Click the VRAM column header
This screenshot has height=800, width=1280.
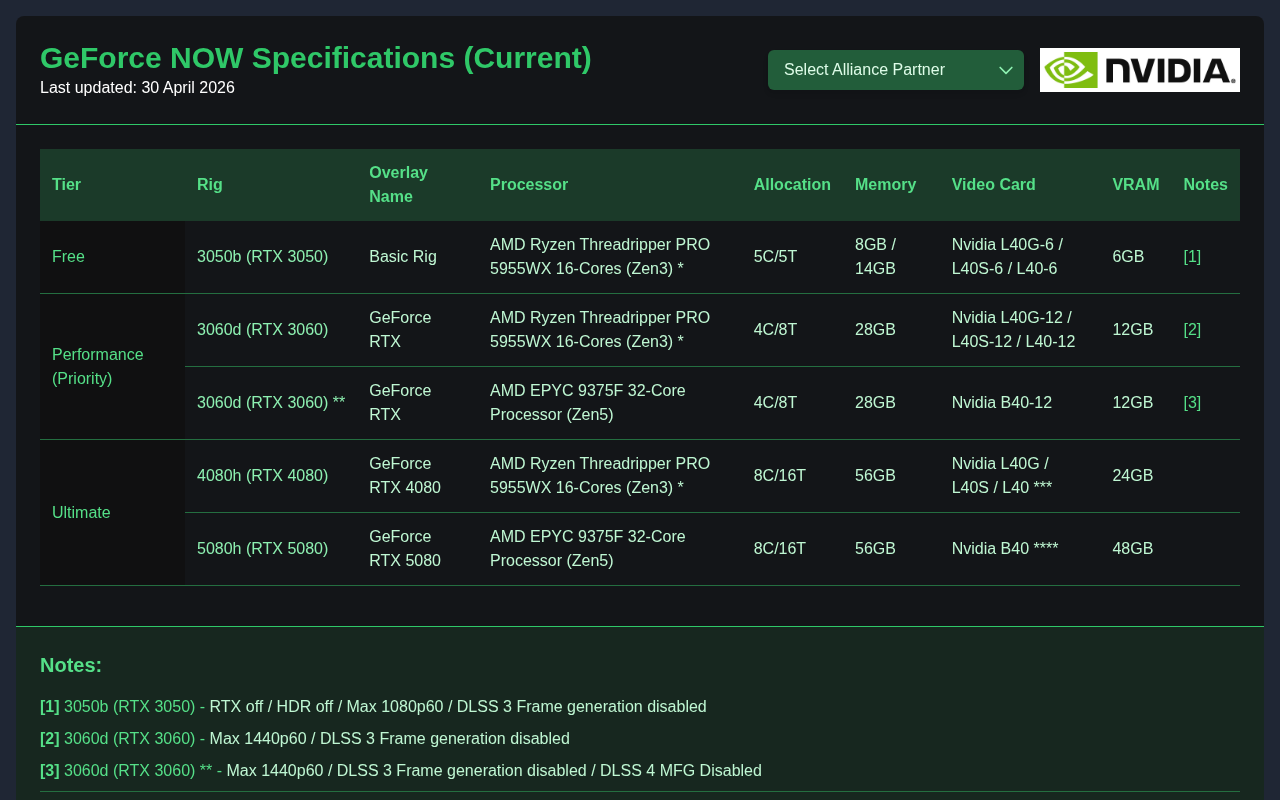coord(1136,185)
